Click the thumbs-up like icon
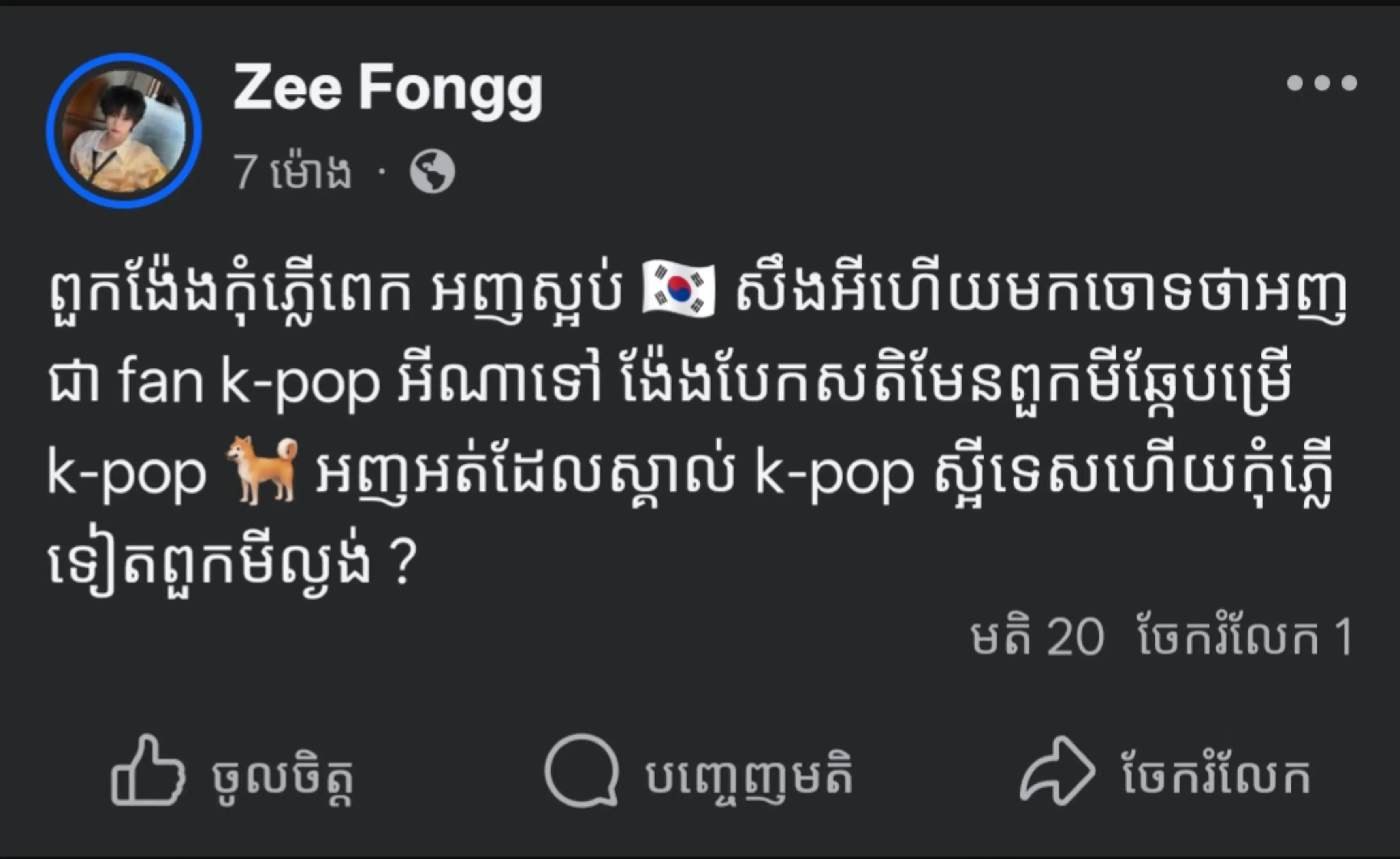The image size is (1400, 859). 148,770
